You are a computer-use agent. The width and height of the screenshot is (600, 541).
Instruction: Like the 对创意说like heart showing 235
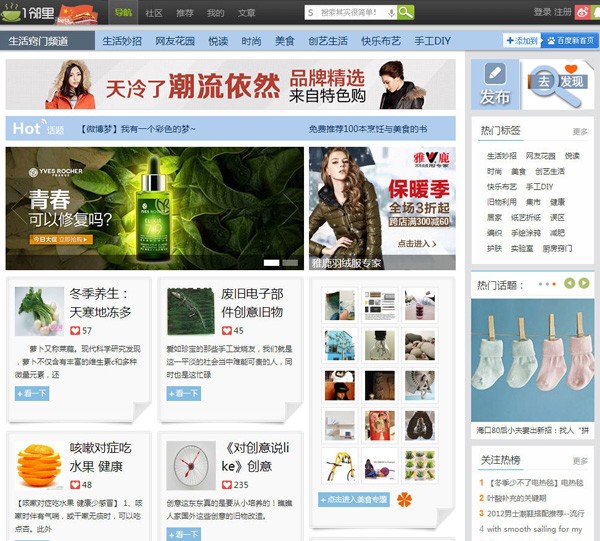click(227, 484)
